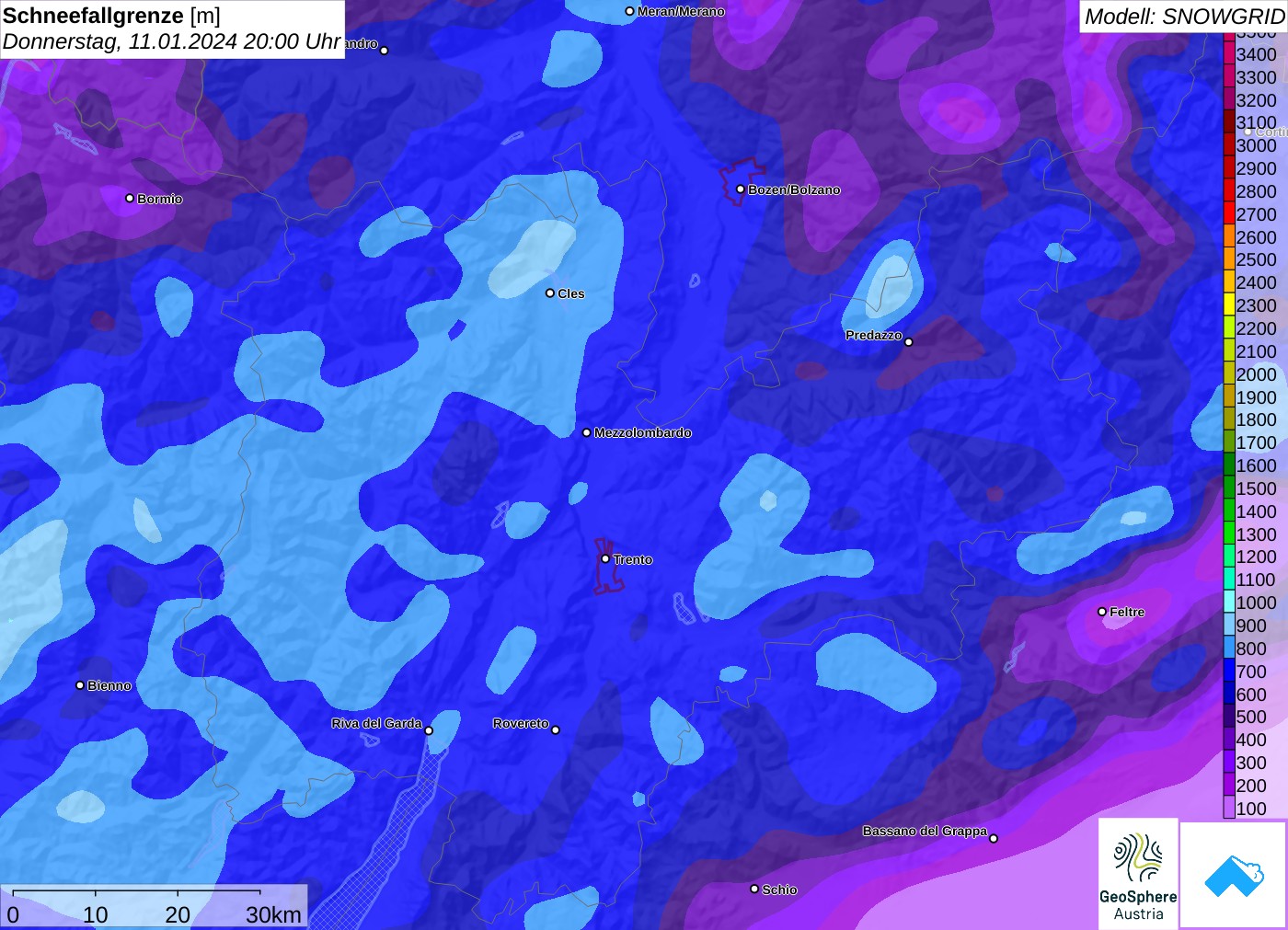Click the Meran/Merano marker
The image size is (1288, 930).
click(629, 11)
